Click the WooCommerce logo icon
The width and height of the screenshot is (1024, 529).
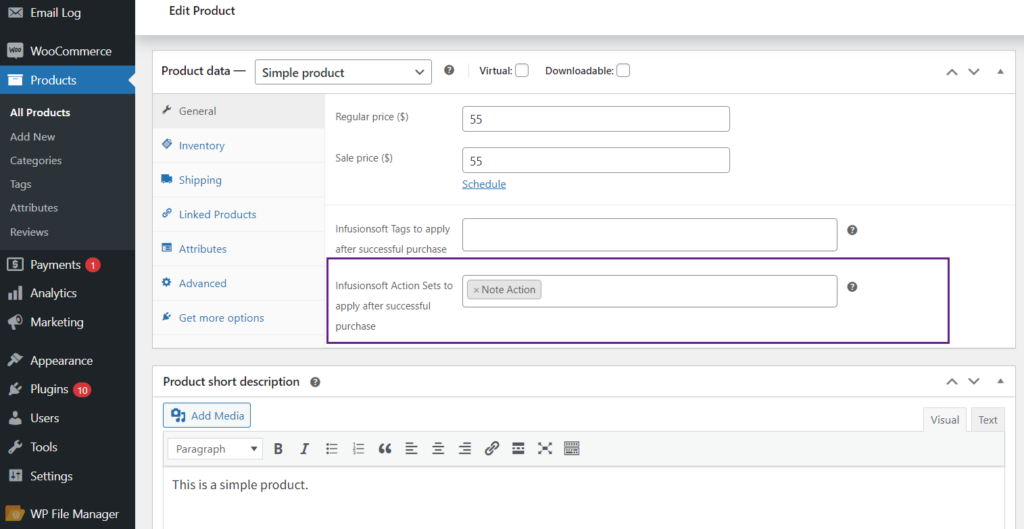pyautogui.click(x=15, y=51)
